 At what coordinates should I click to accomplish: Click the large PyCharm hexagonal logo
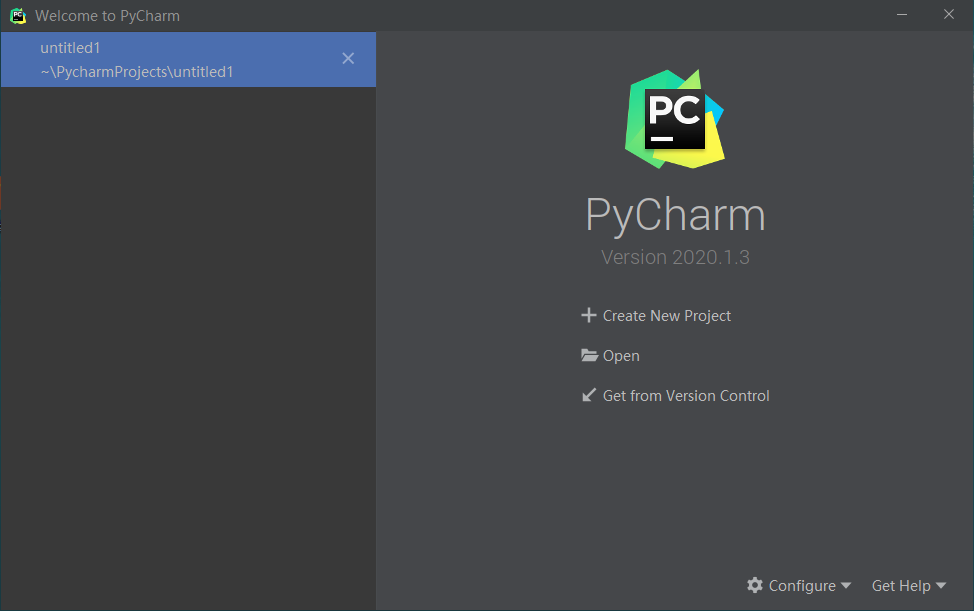[x=674, y=118]
